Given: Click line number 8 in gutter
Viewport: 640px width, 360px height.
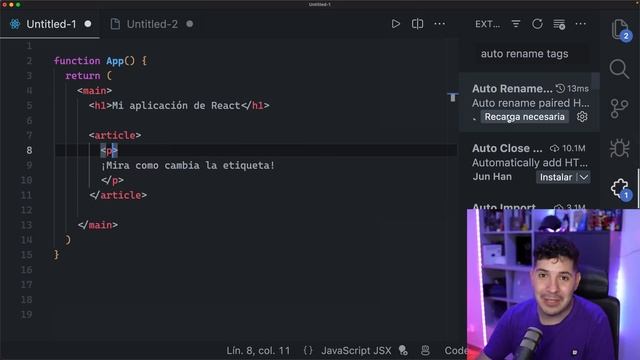Looking at the screenshot, I should pos(29,151).
